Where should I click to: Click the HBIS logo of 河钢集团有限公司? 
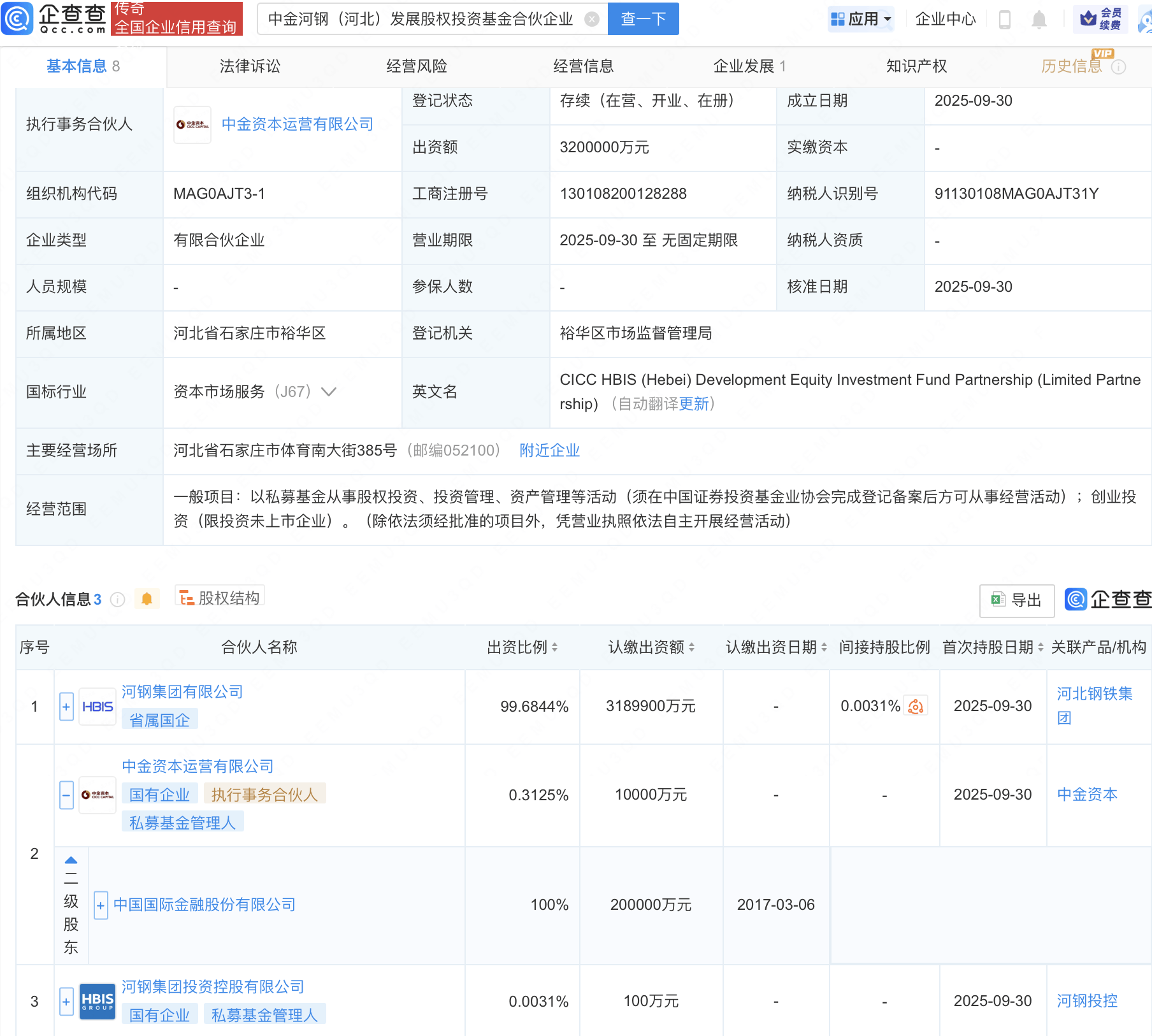[x=97, y=707]
